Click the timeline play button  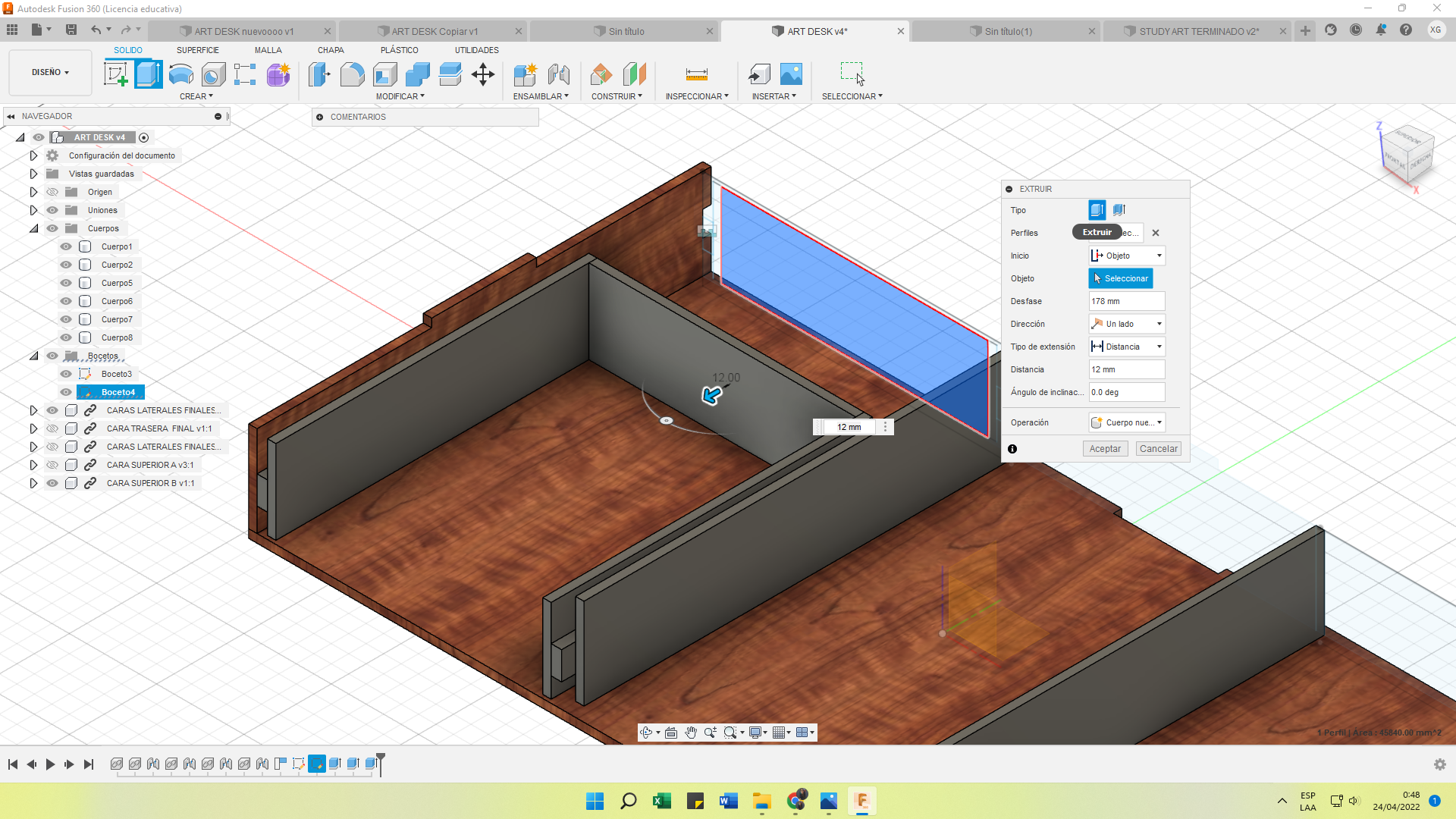point(50,764)
